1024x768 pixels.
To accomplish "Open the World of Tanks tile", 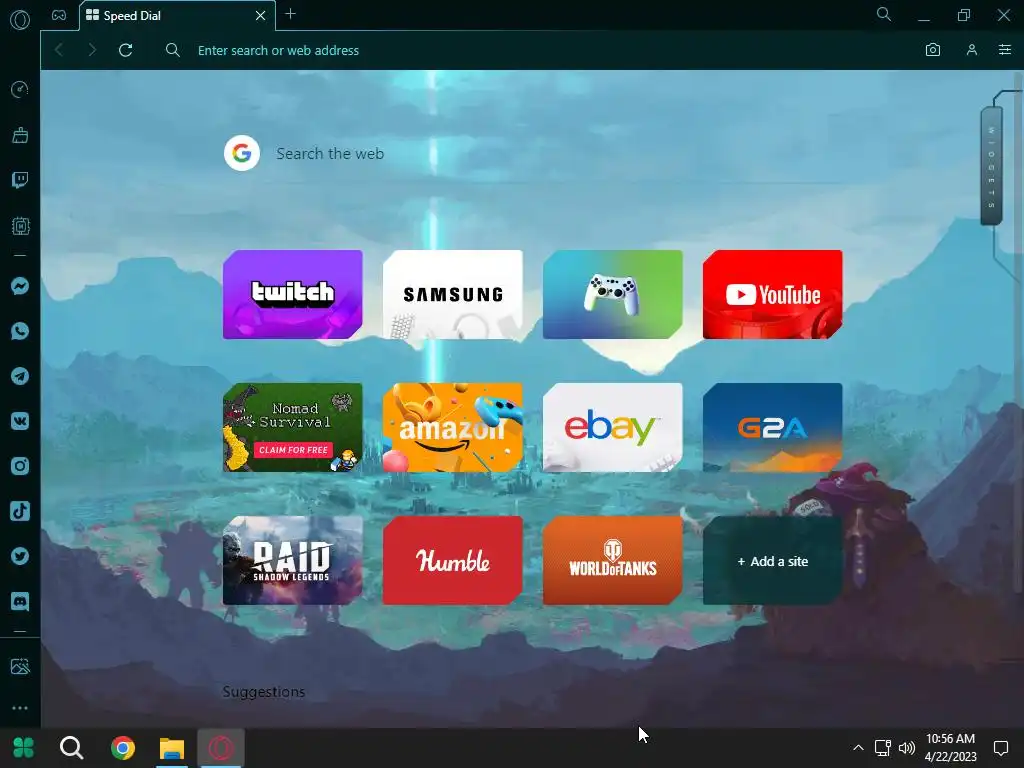I will click(613, 561).
